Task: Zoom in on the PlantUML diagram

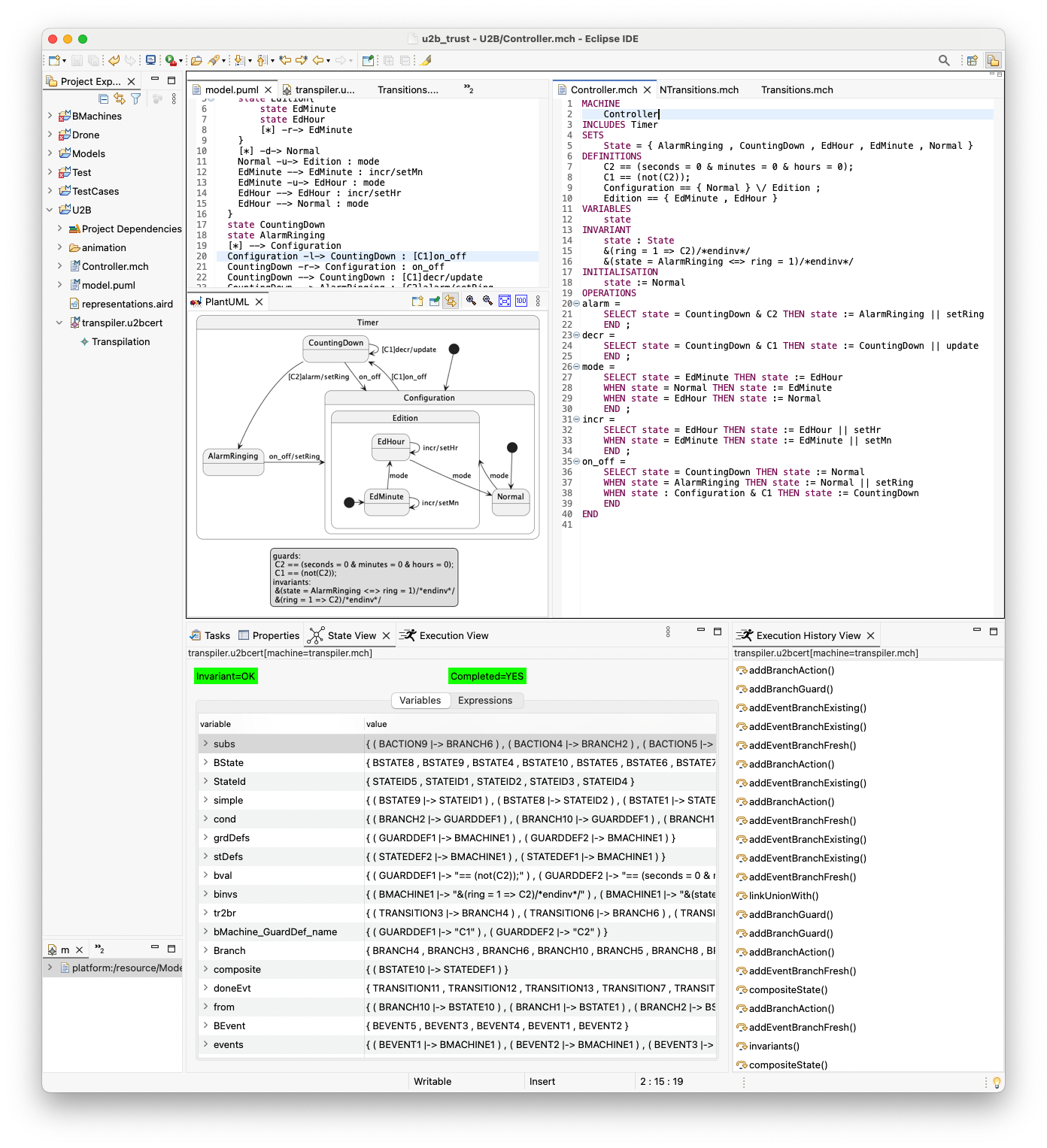Action: (471, 301)
